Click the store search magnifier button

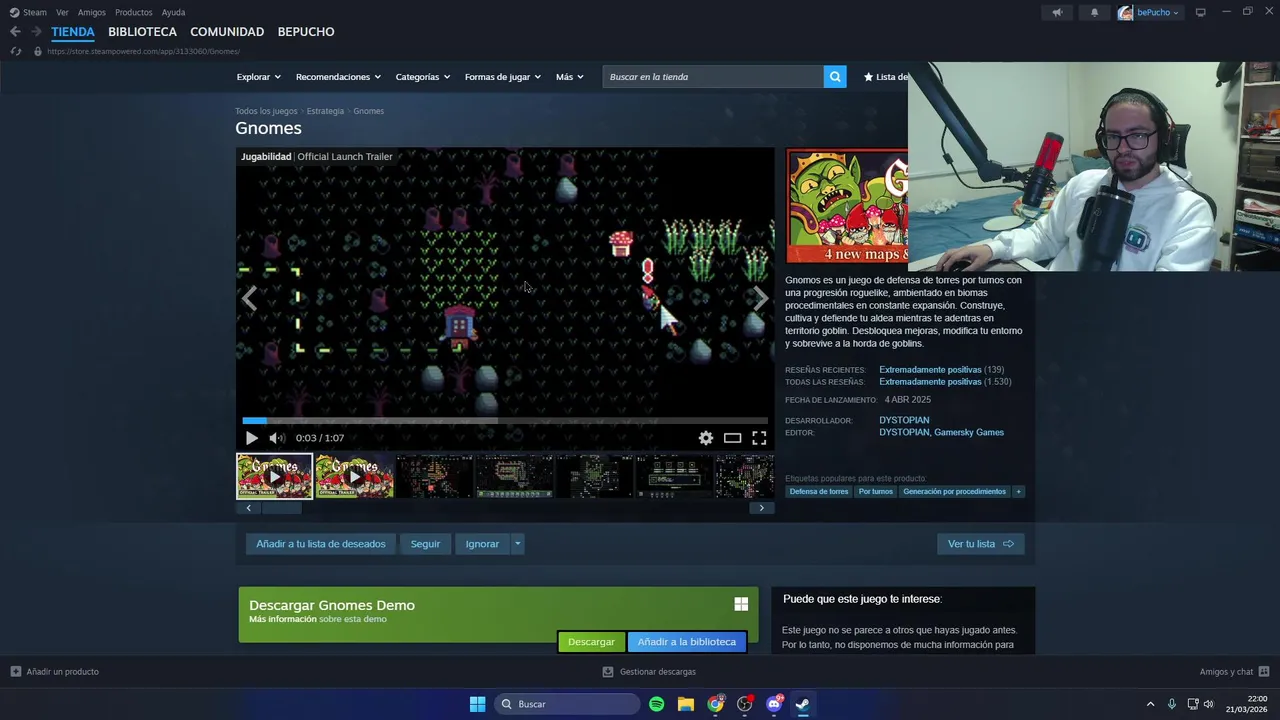click(x=835, y=77)
